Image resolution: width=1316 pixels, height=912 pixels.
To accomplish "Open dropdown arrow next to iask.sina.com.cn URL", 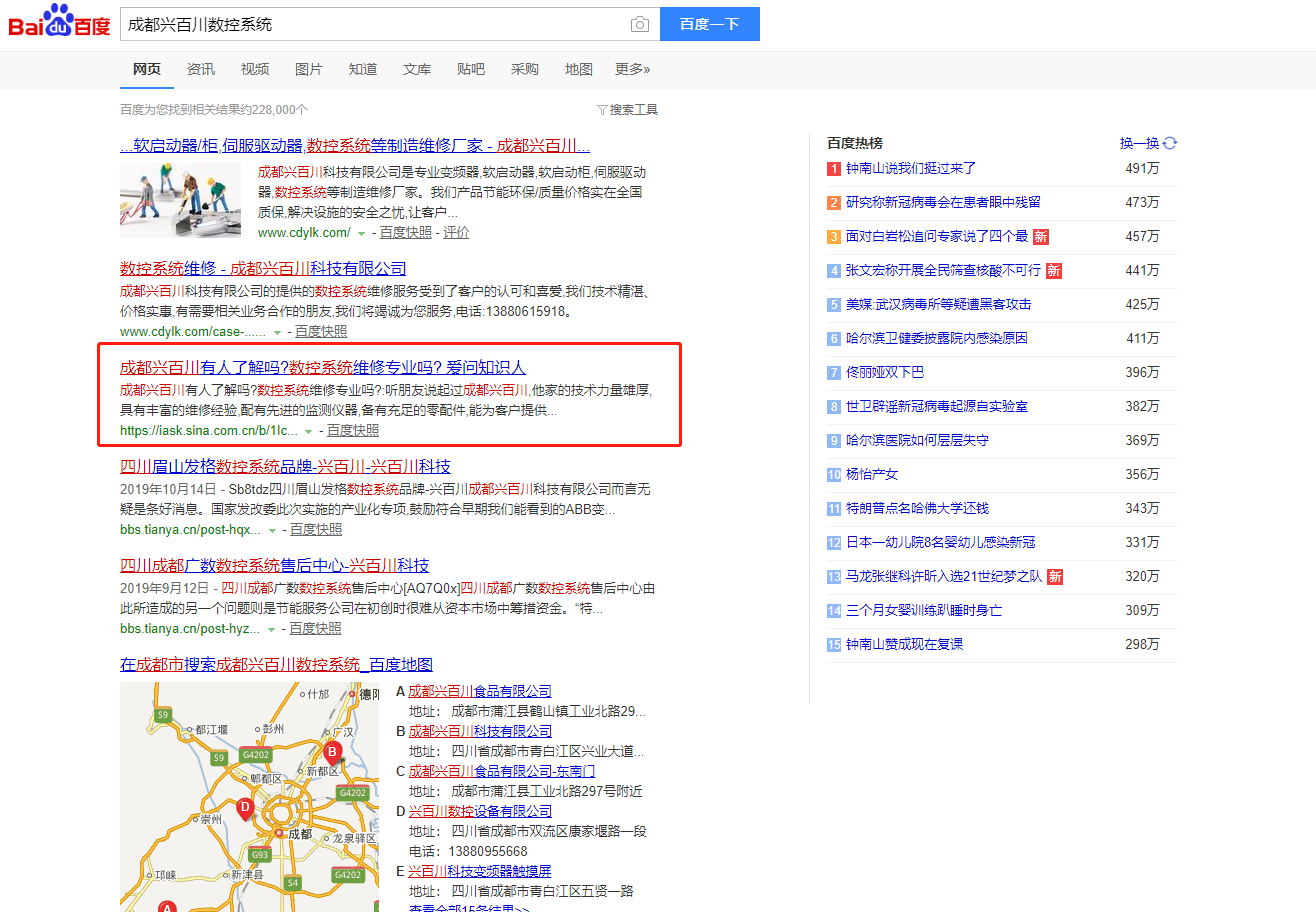I will (x=309, y=431).
